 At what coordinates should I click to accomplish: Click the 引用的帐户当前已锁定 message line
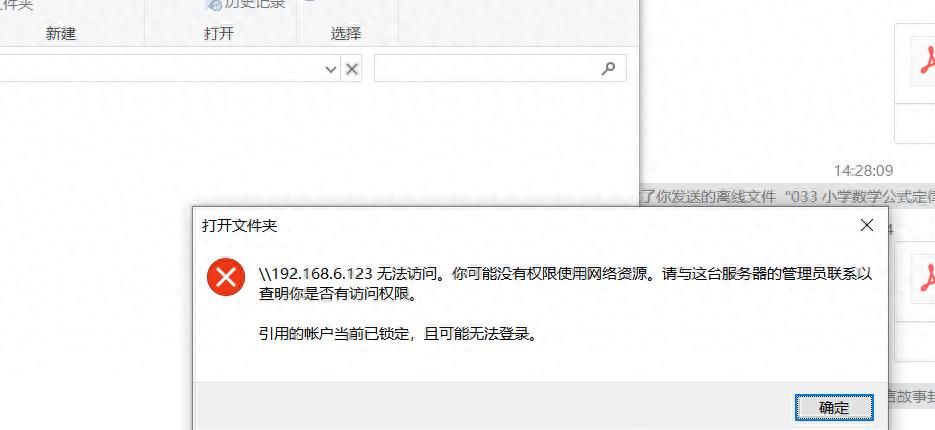[398, 334]
